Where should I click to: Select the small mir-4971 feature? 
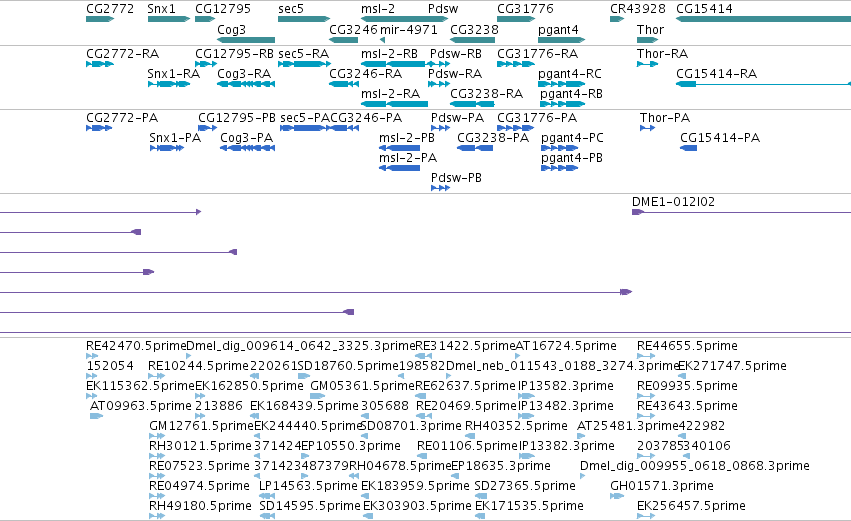(383, 40)
